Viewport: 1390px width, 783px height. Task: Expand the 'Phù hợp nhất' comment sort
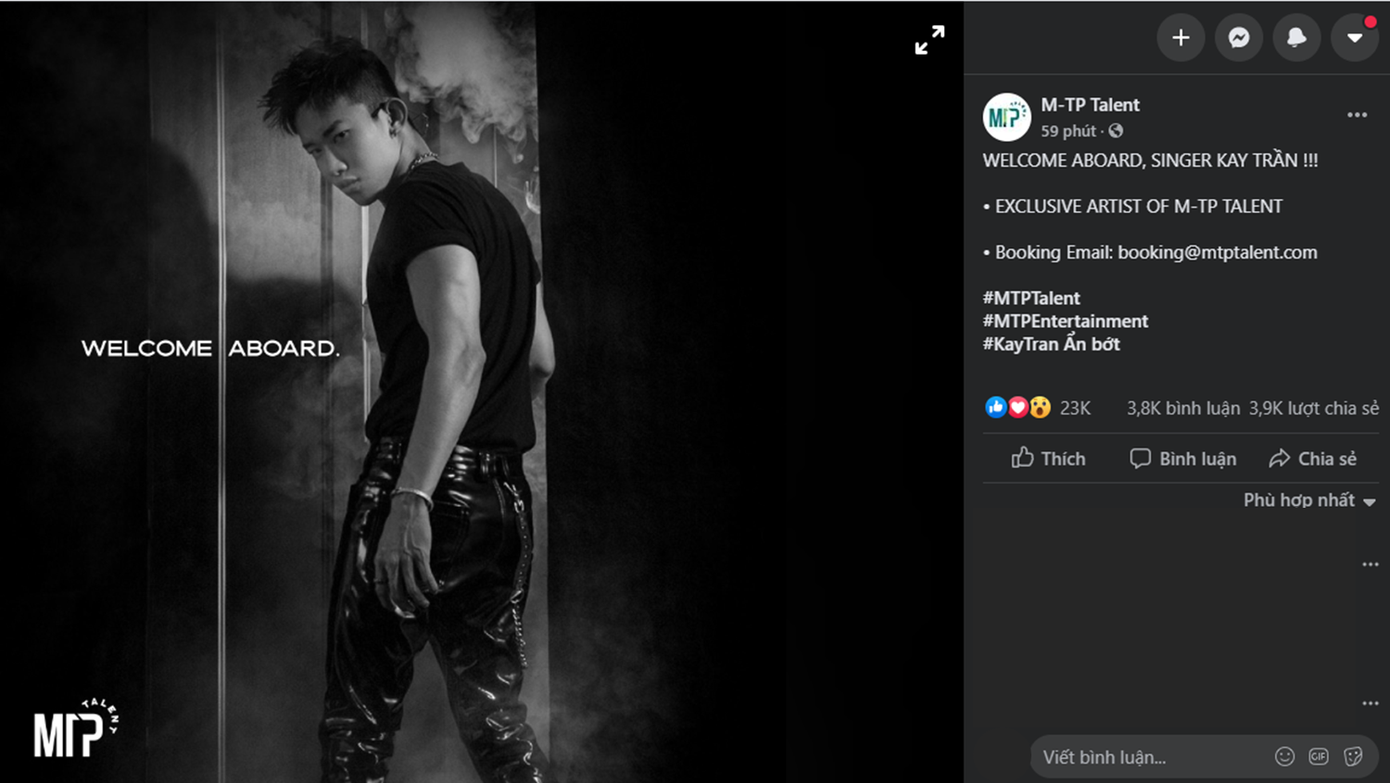click(x=1309, y=500)
